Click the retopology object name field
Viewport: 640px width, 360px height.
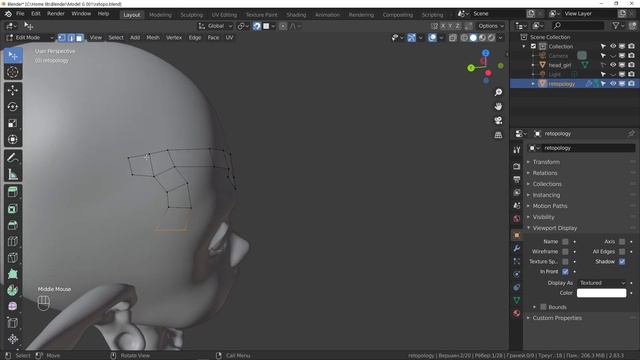click(x=582, y=148)
